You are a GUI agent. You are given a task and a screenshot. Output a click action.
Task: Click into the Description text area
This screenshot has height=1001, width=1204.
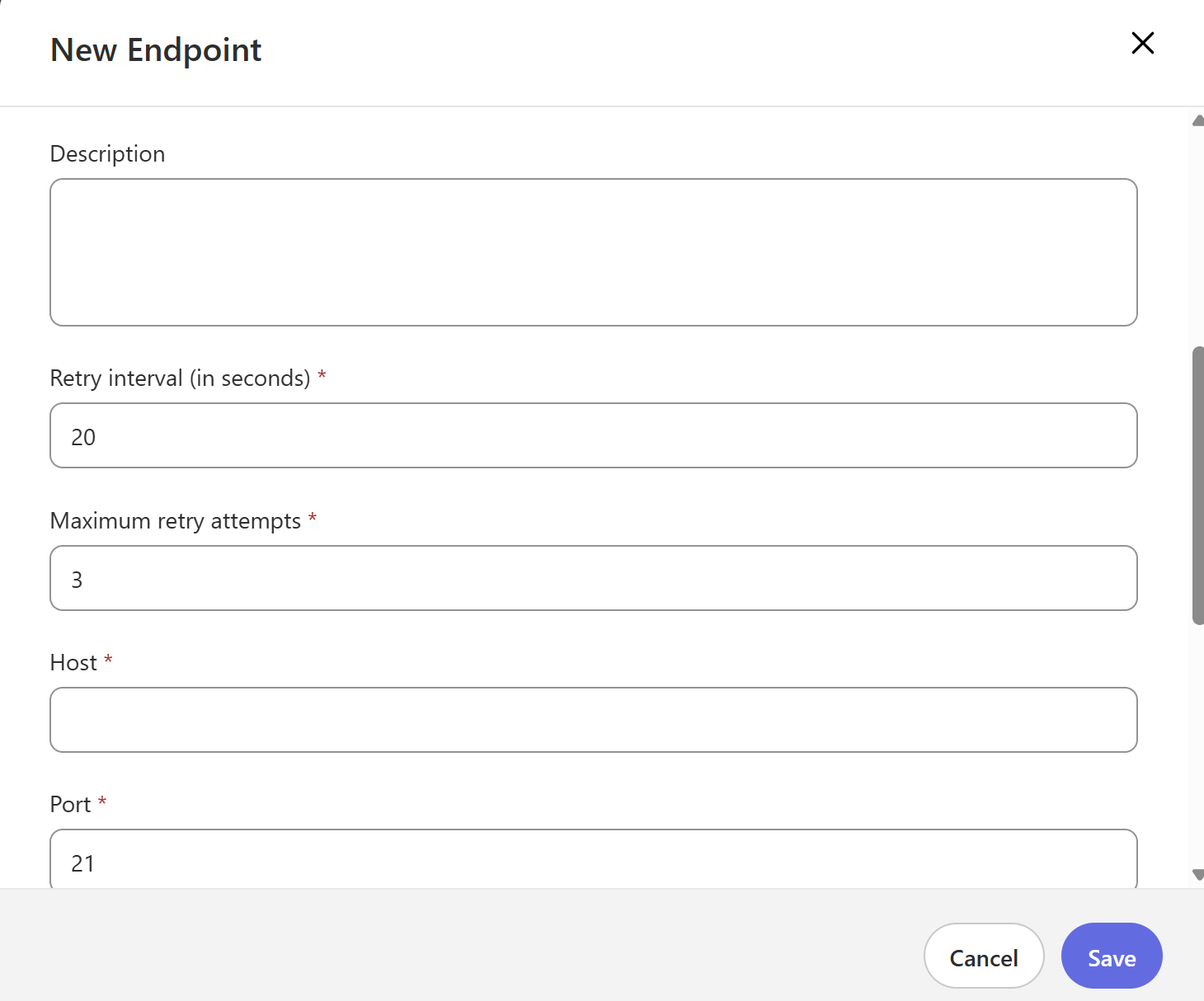594,252
